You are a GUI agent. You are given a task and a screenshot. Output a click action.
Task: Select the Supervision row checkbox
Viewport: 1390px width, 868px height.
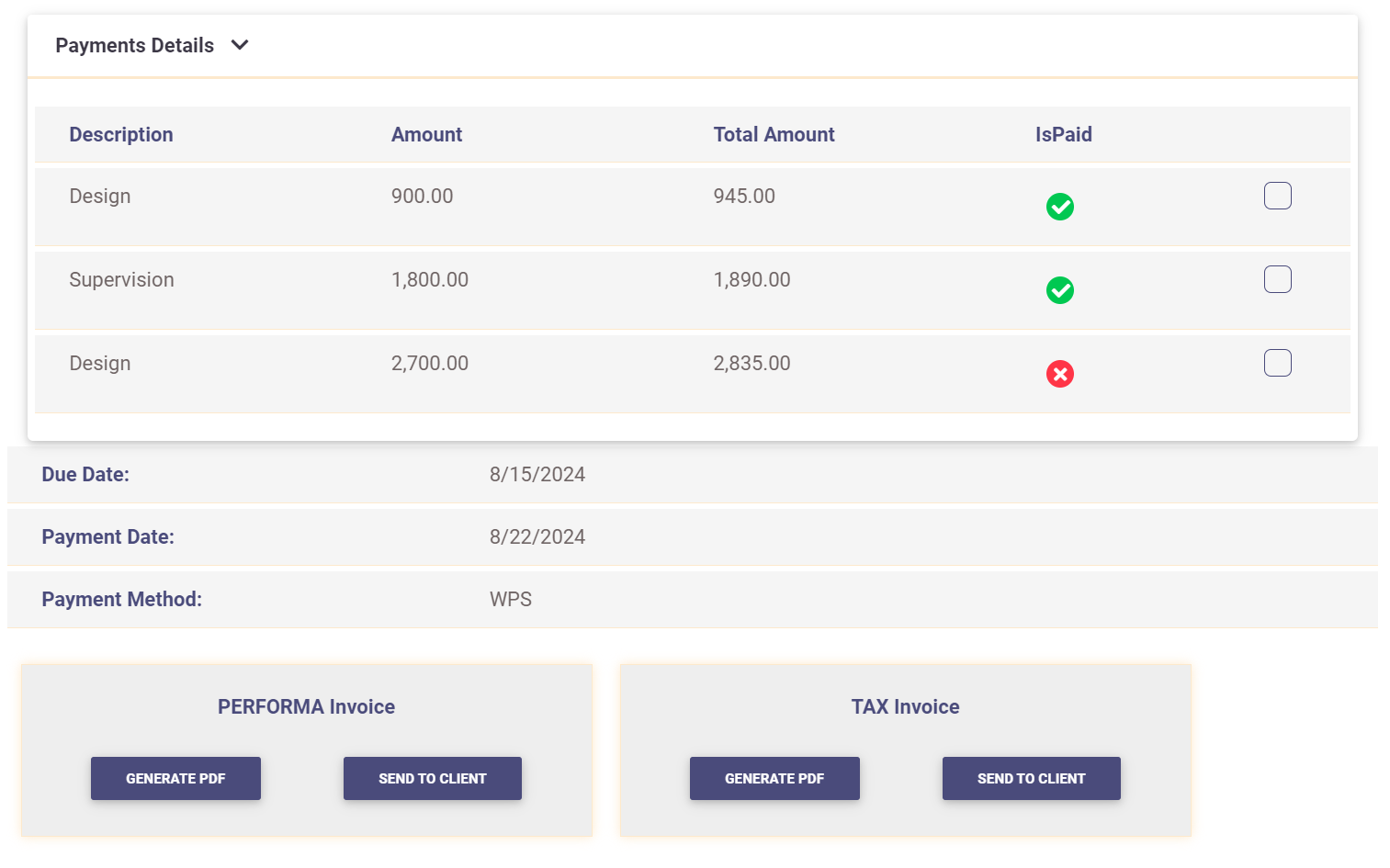1277,279
